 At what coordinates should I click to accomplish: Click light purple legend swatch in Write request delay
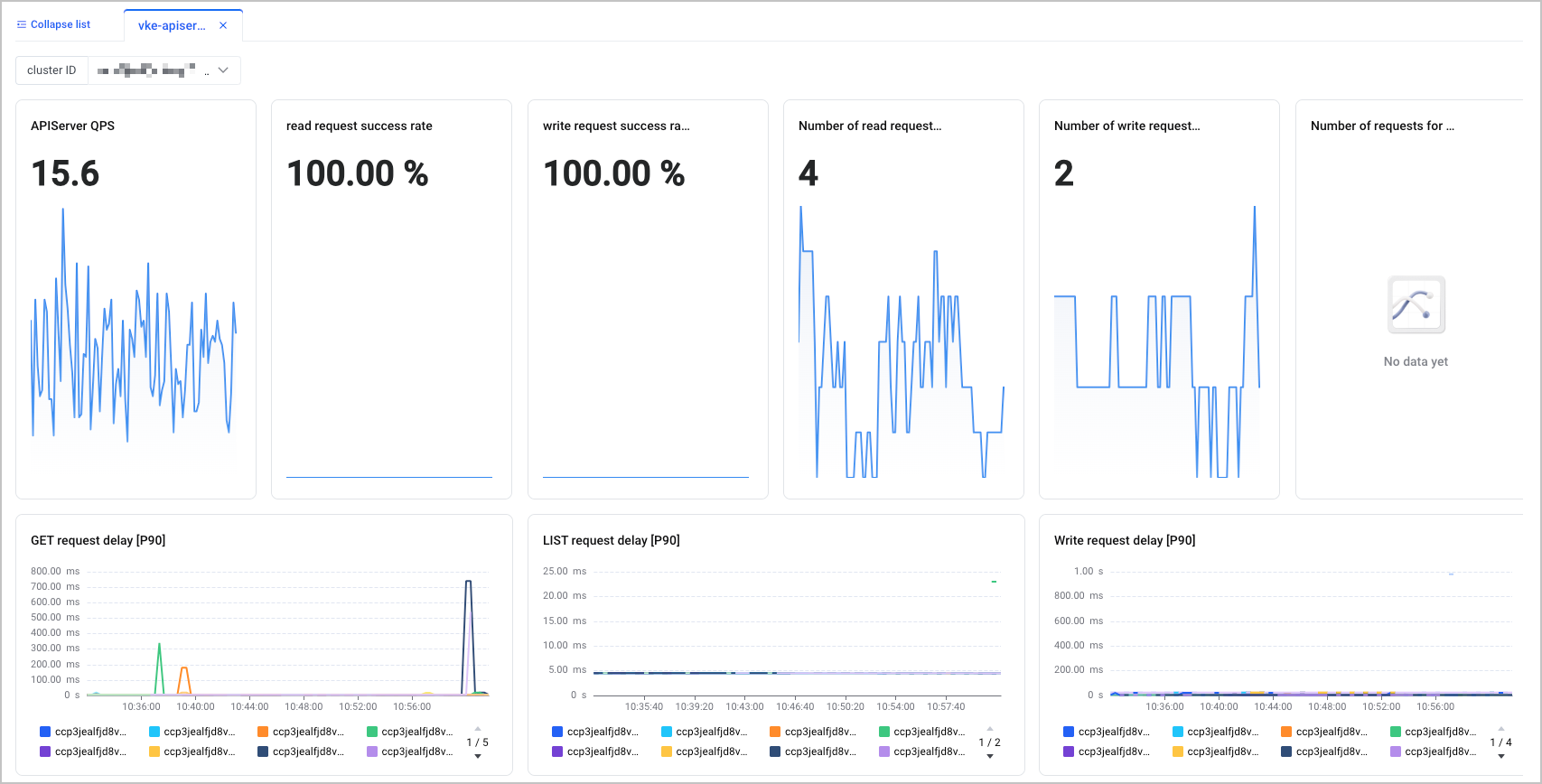coord(1396,751)
